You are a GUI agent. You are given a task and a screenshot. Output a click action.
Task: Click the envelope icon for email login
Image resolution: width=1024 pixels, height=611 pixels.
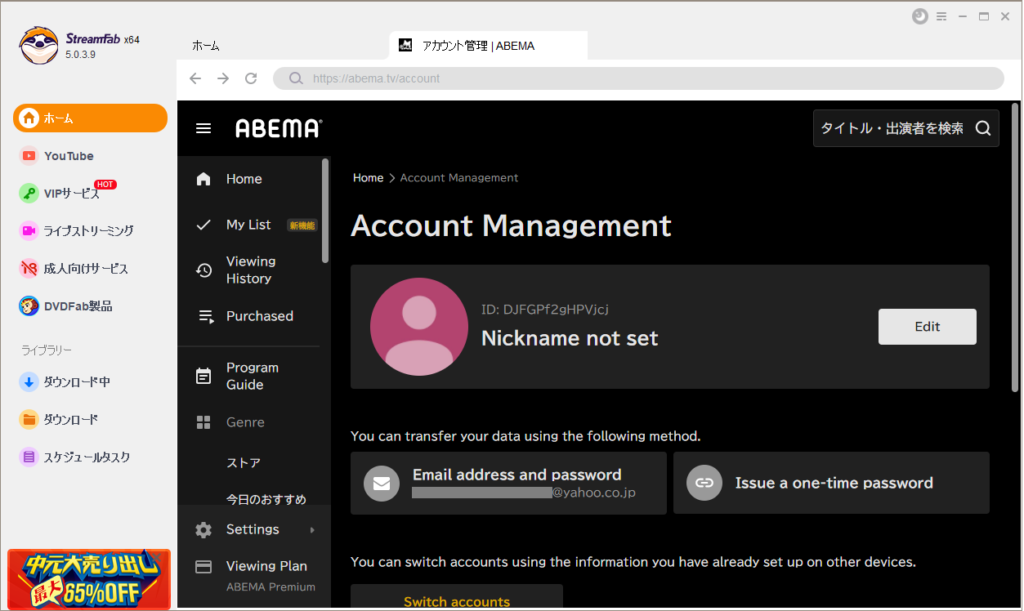pyautogui.click(x=381, y=484)
